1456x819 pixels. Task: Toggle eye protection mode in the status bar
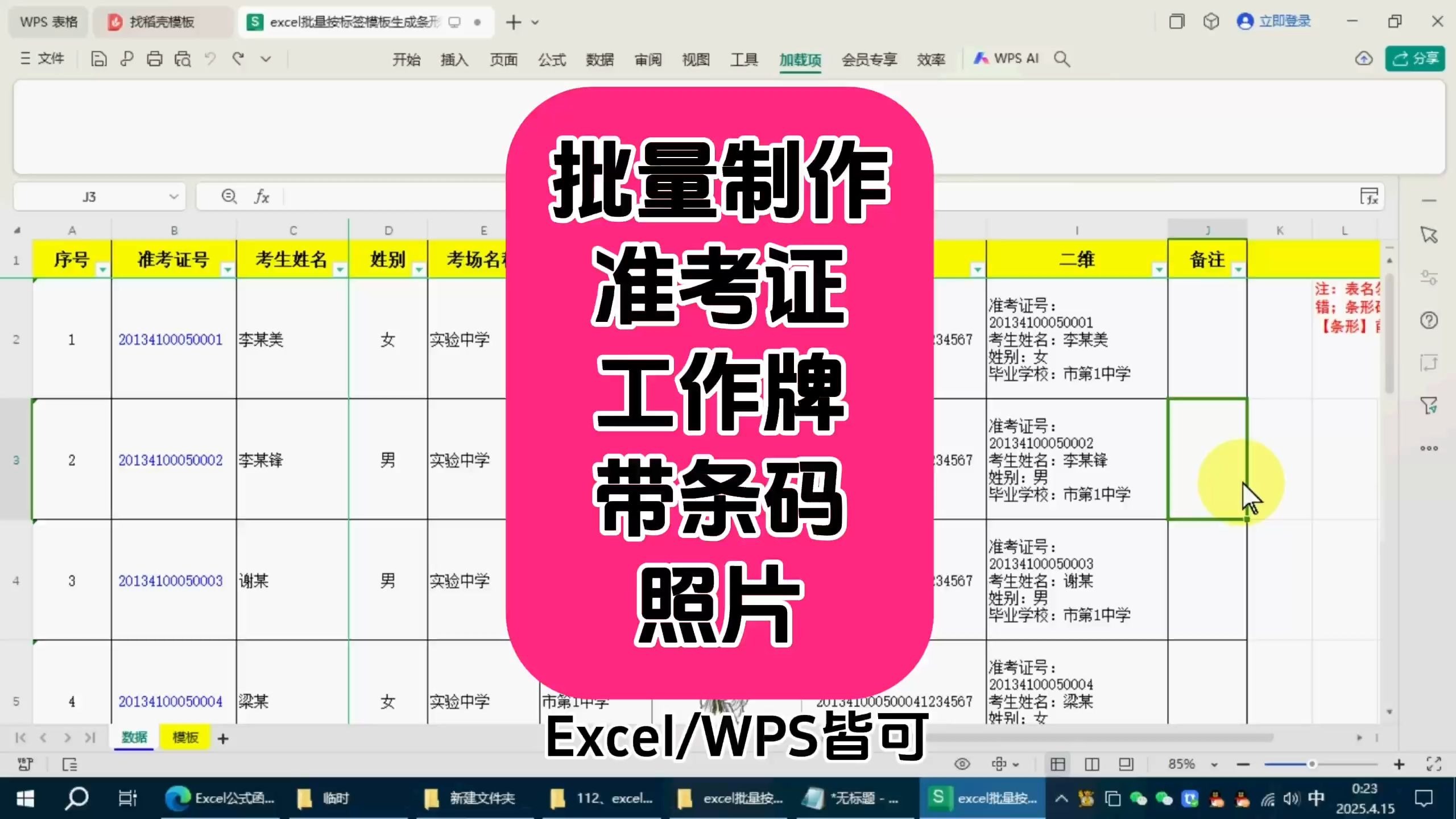pyautogui.click(x=961, y=764)
